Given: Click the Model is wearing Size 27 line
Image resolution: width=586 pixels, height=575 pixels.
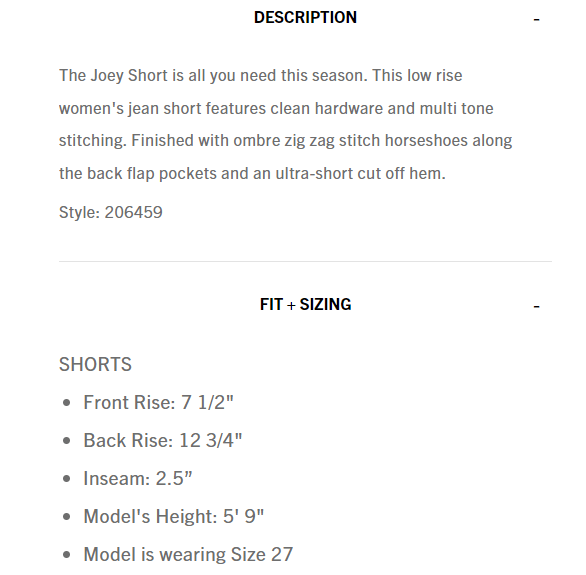Looking at the screenshot, I should click(x=188, y=554).
